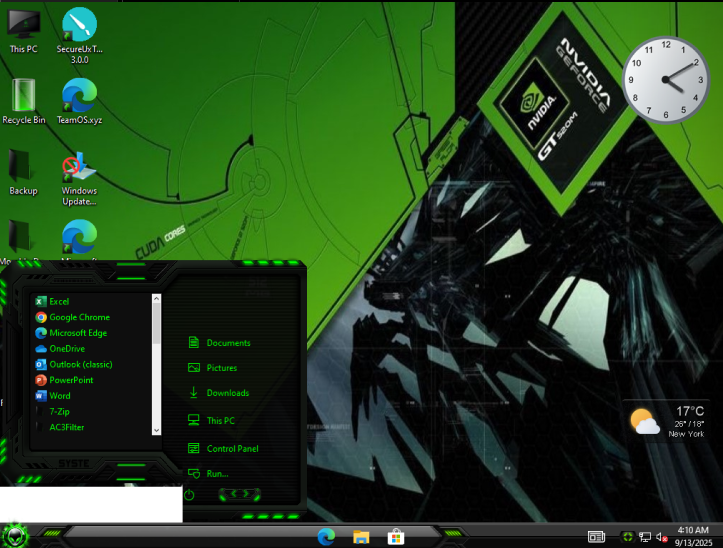Click the right arrow at start menu bottom
Viewport: 723px width, 548px height.
tap(246, 494)
